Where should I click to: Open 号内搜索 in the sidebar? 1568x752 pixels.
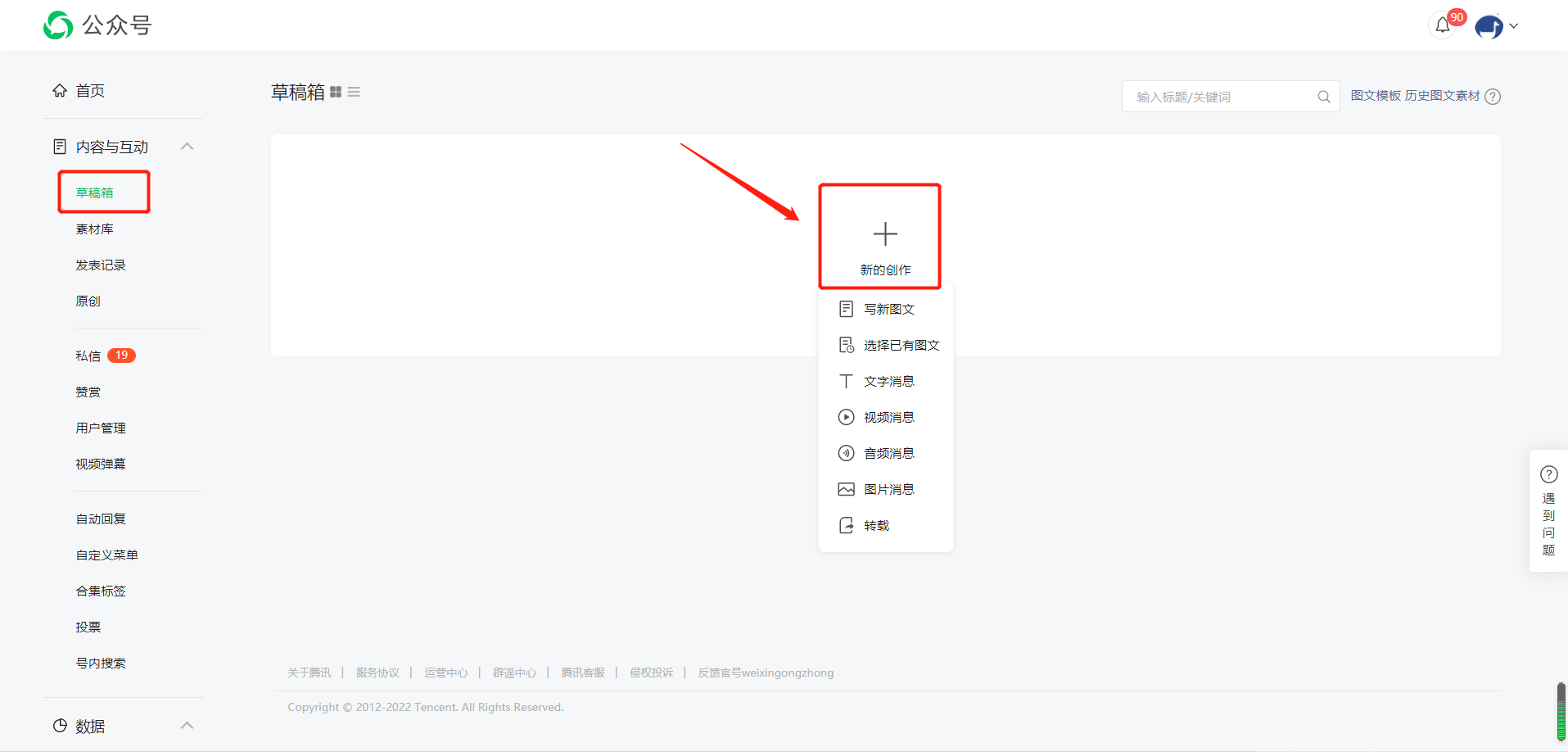pyautogui.click(x=101, y=663)
